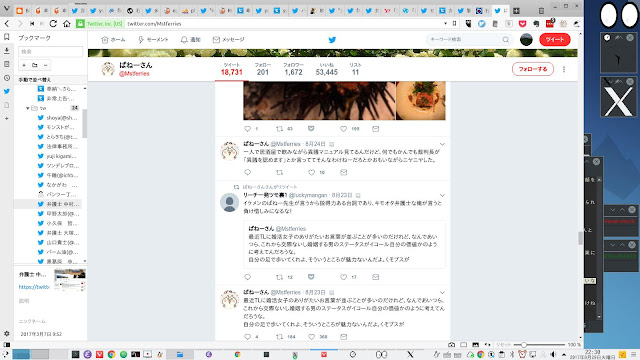Image resolution: width=640 pixels, height=360 pixels.
Task: Toggle the side panel visibility
Action: pos(7,344)
